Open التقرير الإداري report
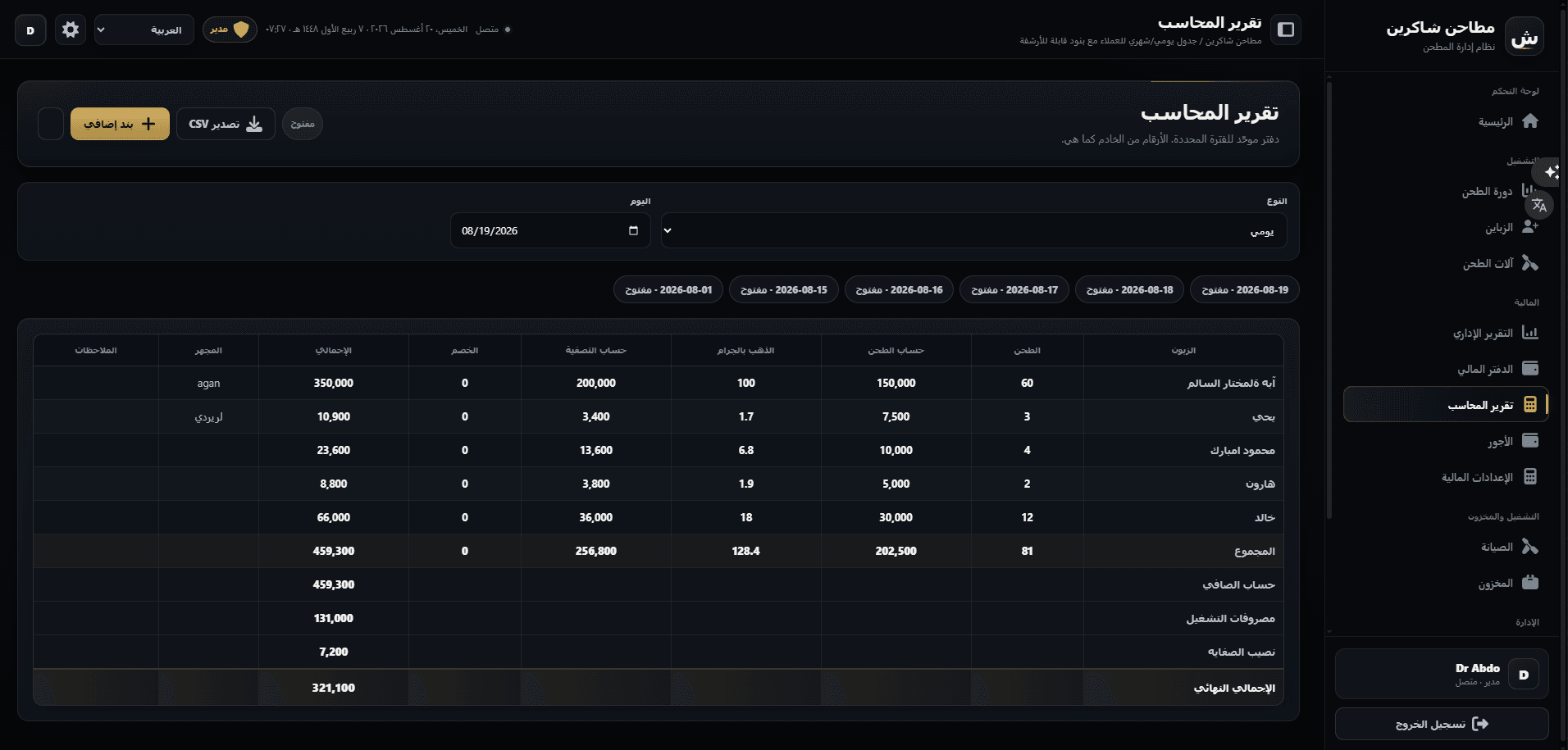 (x=1446, y=333)
